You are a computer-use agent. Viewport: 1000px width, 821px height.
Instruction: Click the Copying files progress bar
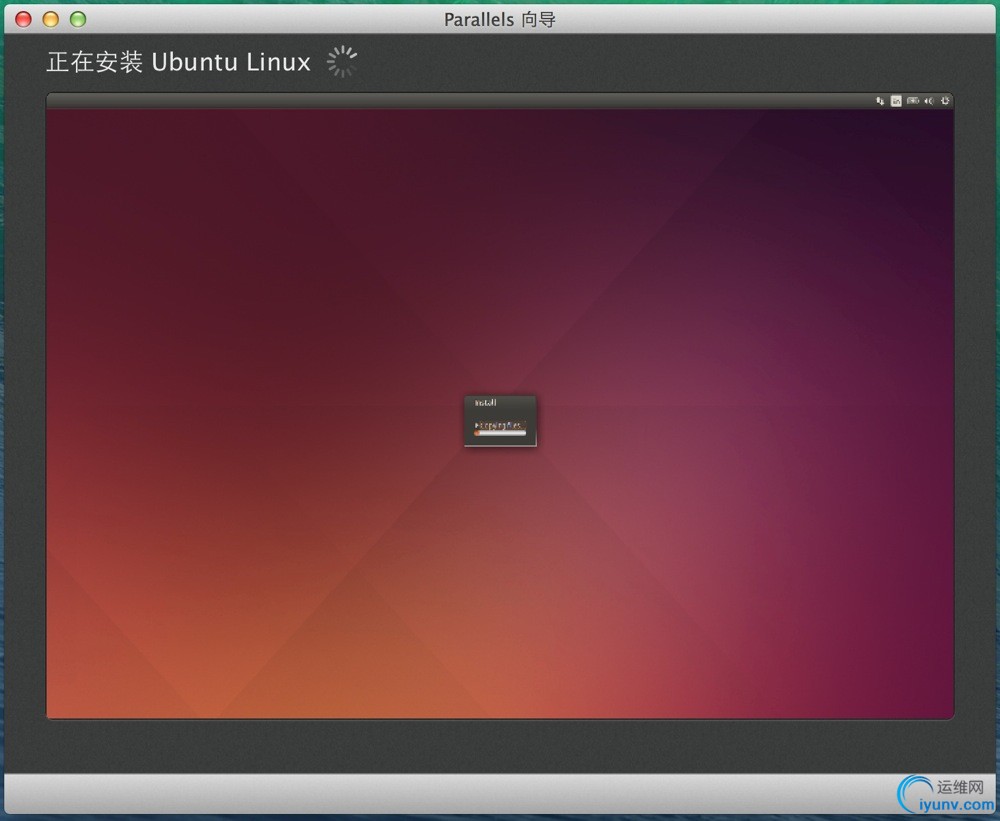coord(500,433)
